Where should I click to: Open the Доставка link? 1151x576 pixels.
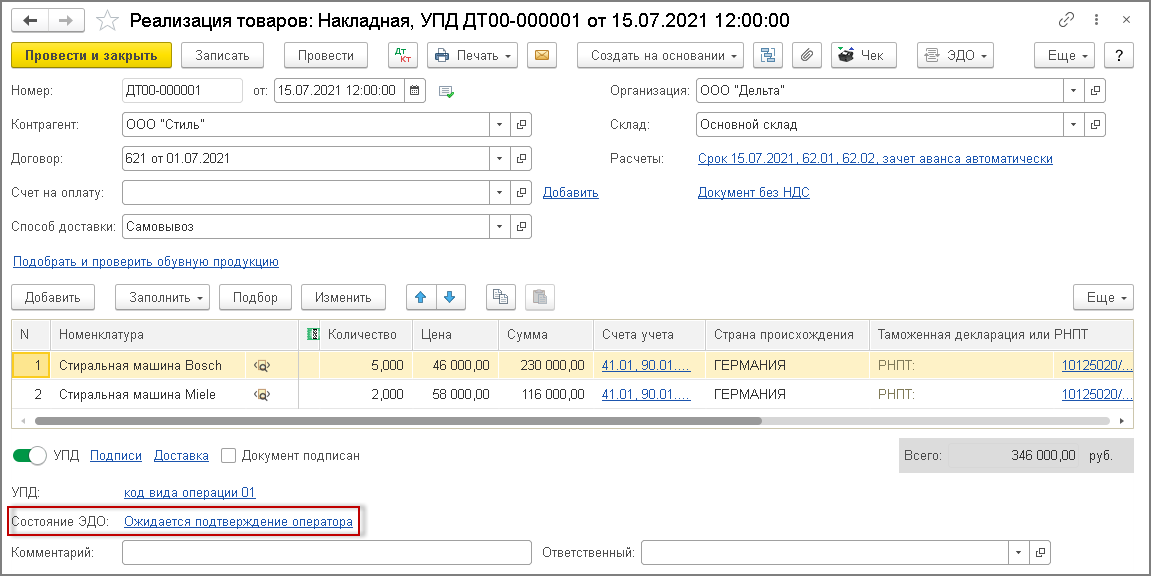[181, 456]
